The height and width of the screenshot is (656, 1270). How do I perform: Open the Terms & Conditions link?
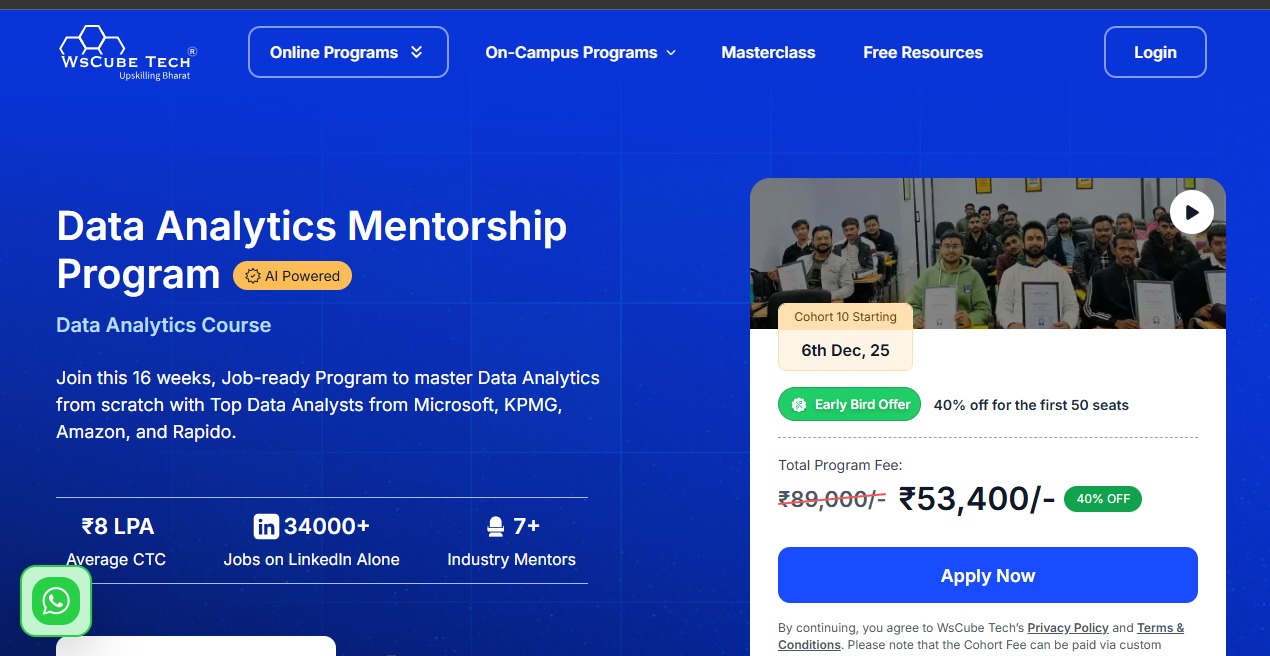point(1160,628)
